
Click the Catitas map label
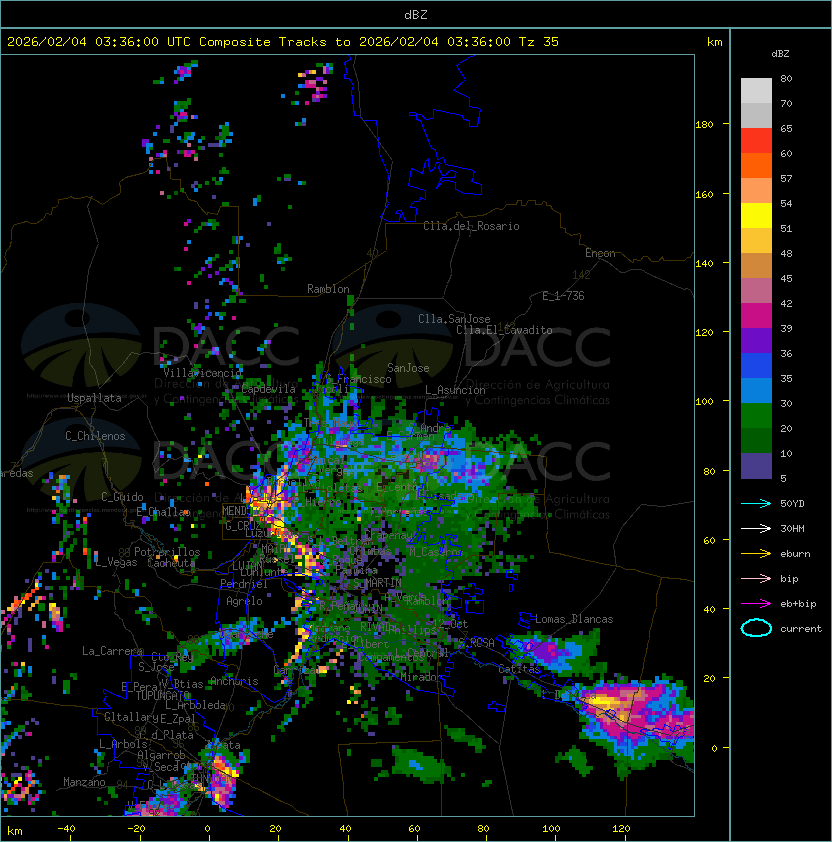pyautogui.click(x=519, y=669)
